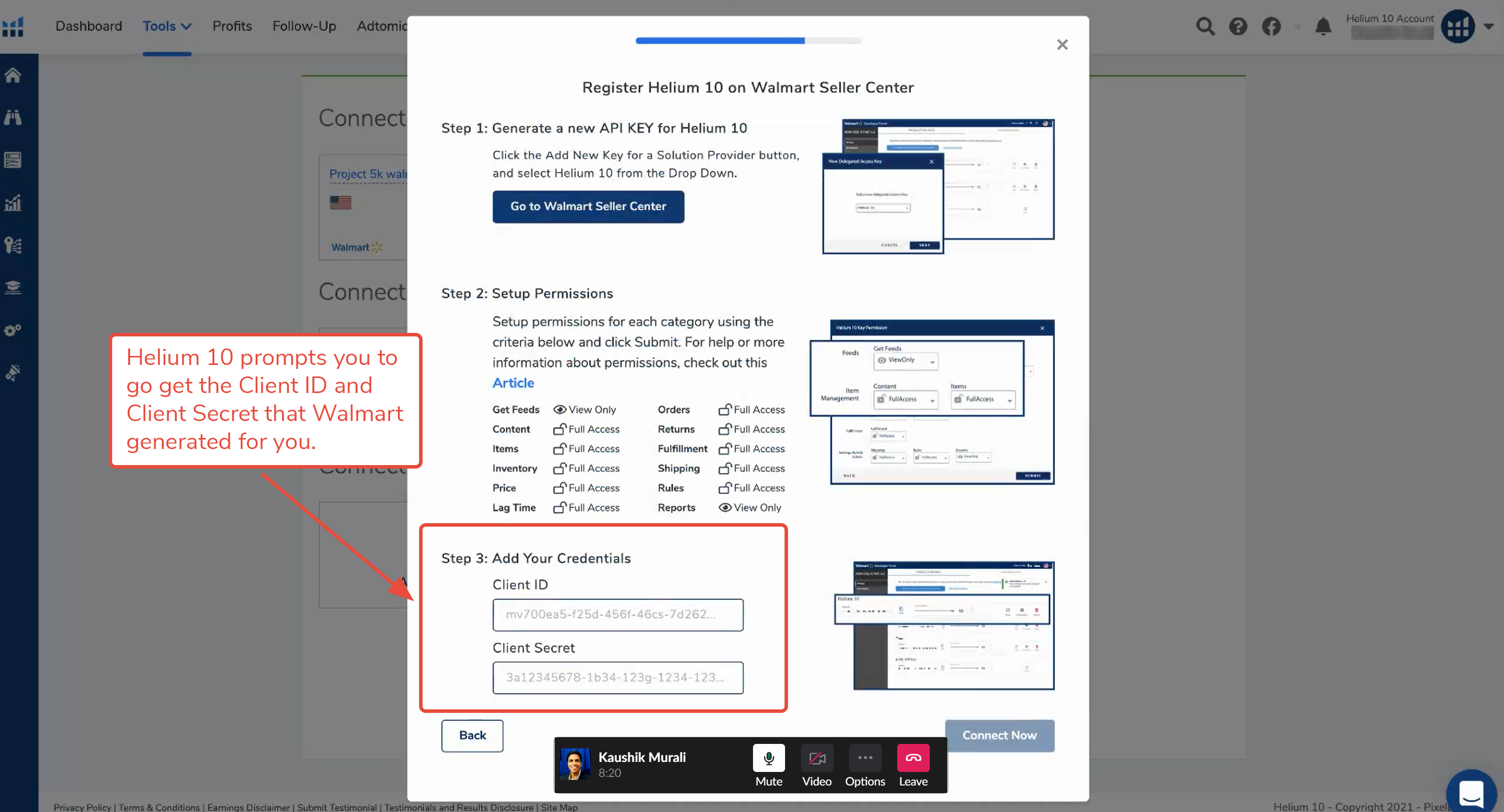Image resolution: width=1504 pixels, height=812 pixels.
Task: Click the Rules Full Access lock icon
Action: [x=724, y=488]
